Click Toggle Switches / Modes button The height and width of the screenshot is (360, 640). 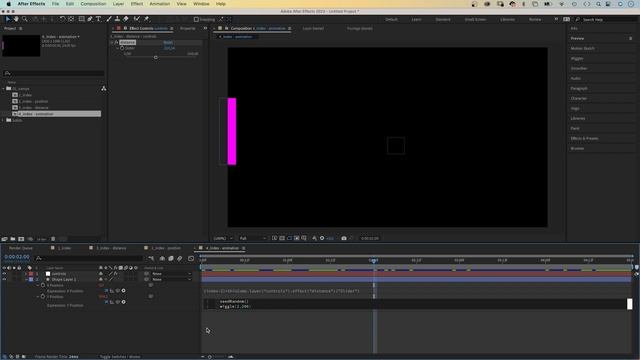pos(120,357)
